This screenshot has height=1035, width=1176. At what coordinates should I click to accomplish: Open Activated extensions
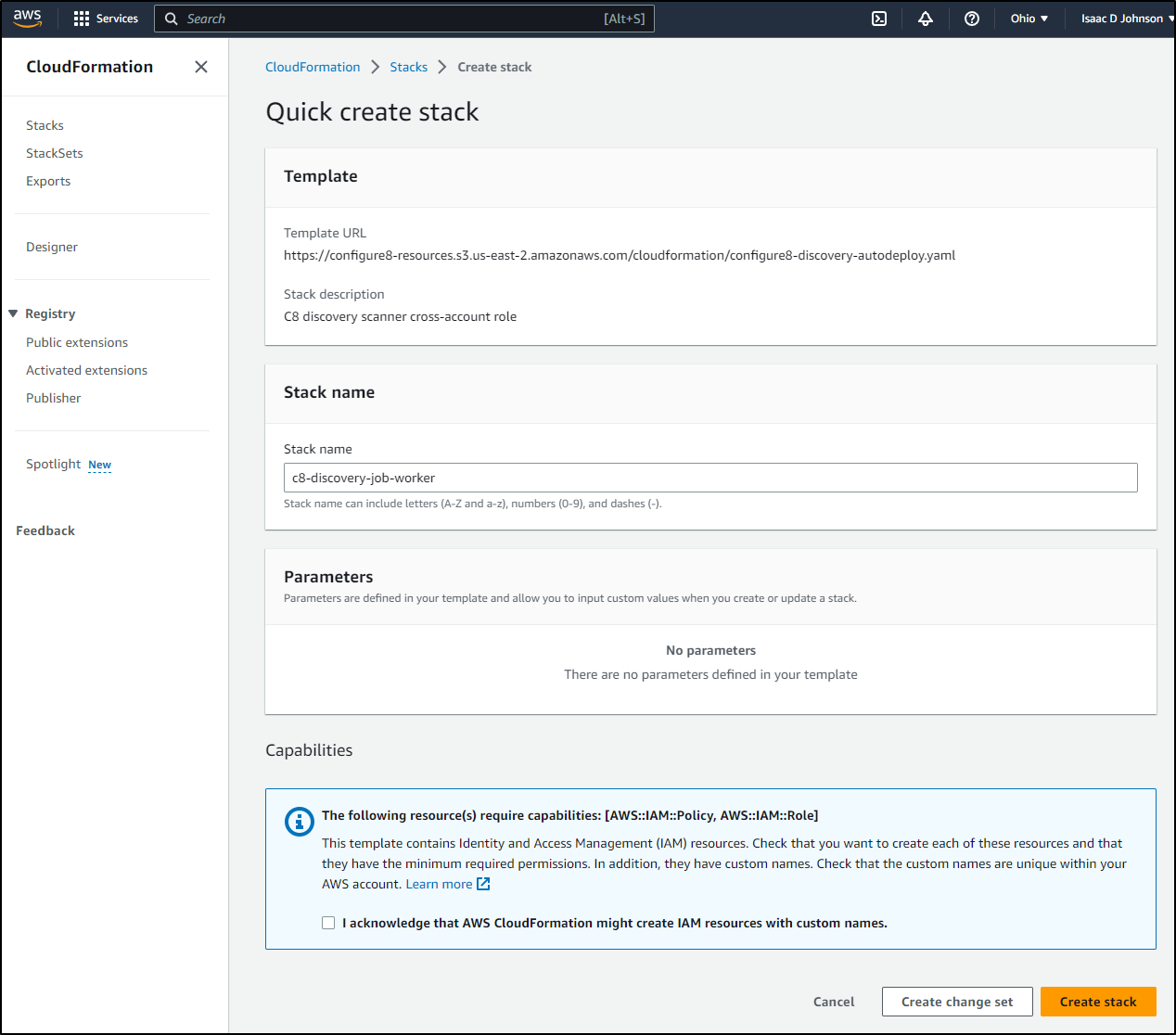tap(86, 370)
